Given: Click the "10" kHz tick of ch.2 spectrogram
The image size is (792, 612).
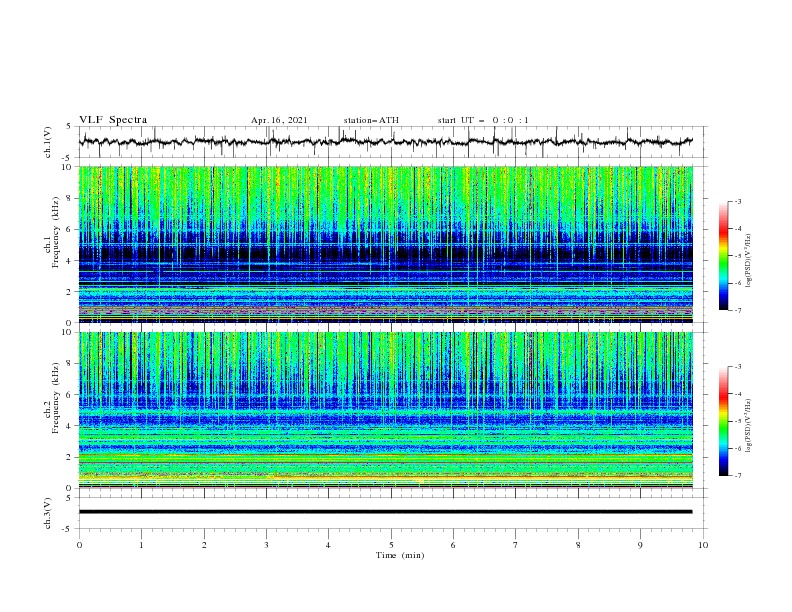Looking at the screenshot, I should pyautogui.click(x=69, y=332).
